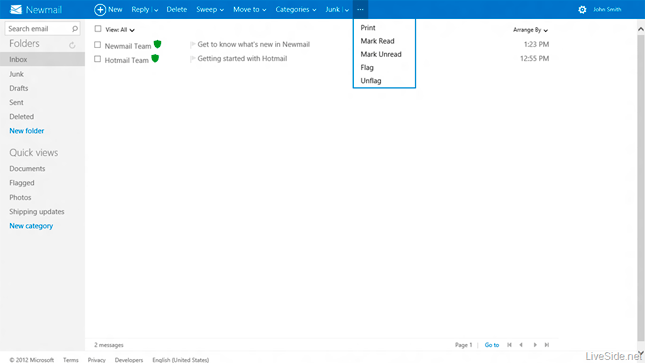Select Unflag in the dropdown menu
Viewport: 645px width, 363px height.
(371, 81)
